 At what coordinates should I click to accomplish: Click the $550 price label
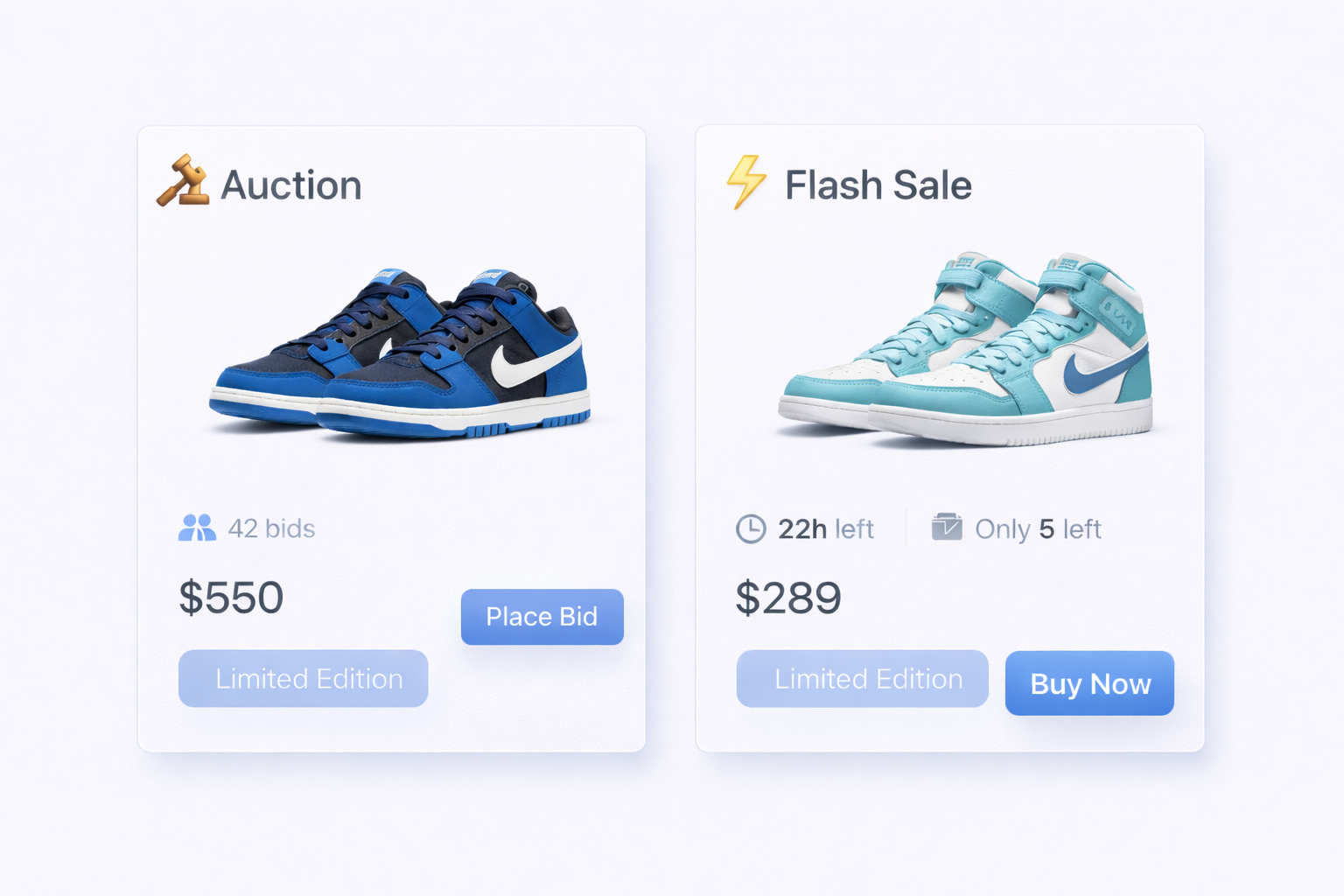click(x=230, y=597)
